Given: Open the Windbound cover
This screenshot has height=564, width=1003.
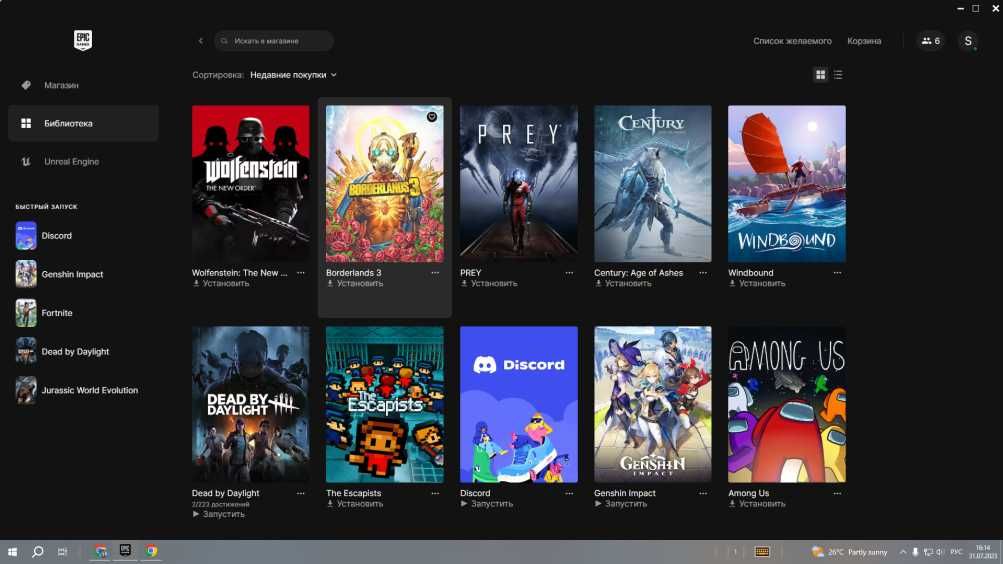Looking at the screenshot, I should [x=787, y=184].
